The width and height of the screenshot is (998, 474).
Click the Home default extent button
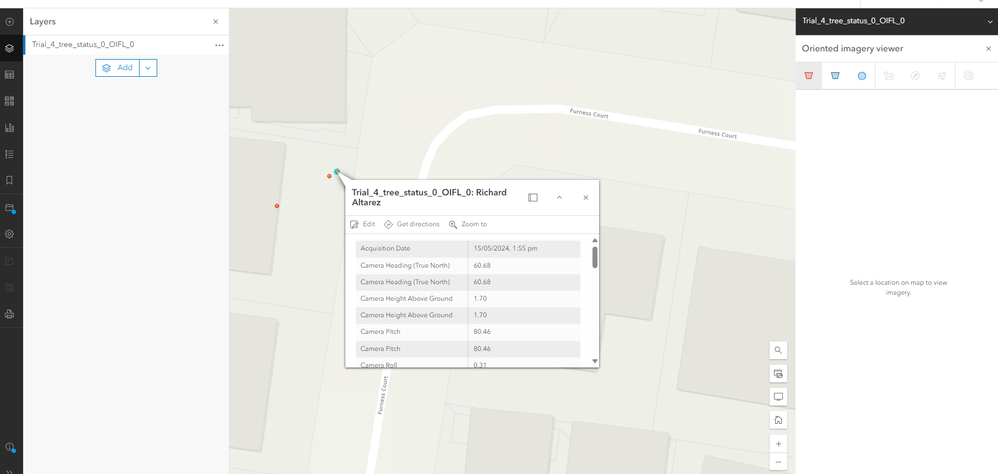778,420
